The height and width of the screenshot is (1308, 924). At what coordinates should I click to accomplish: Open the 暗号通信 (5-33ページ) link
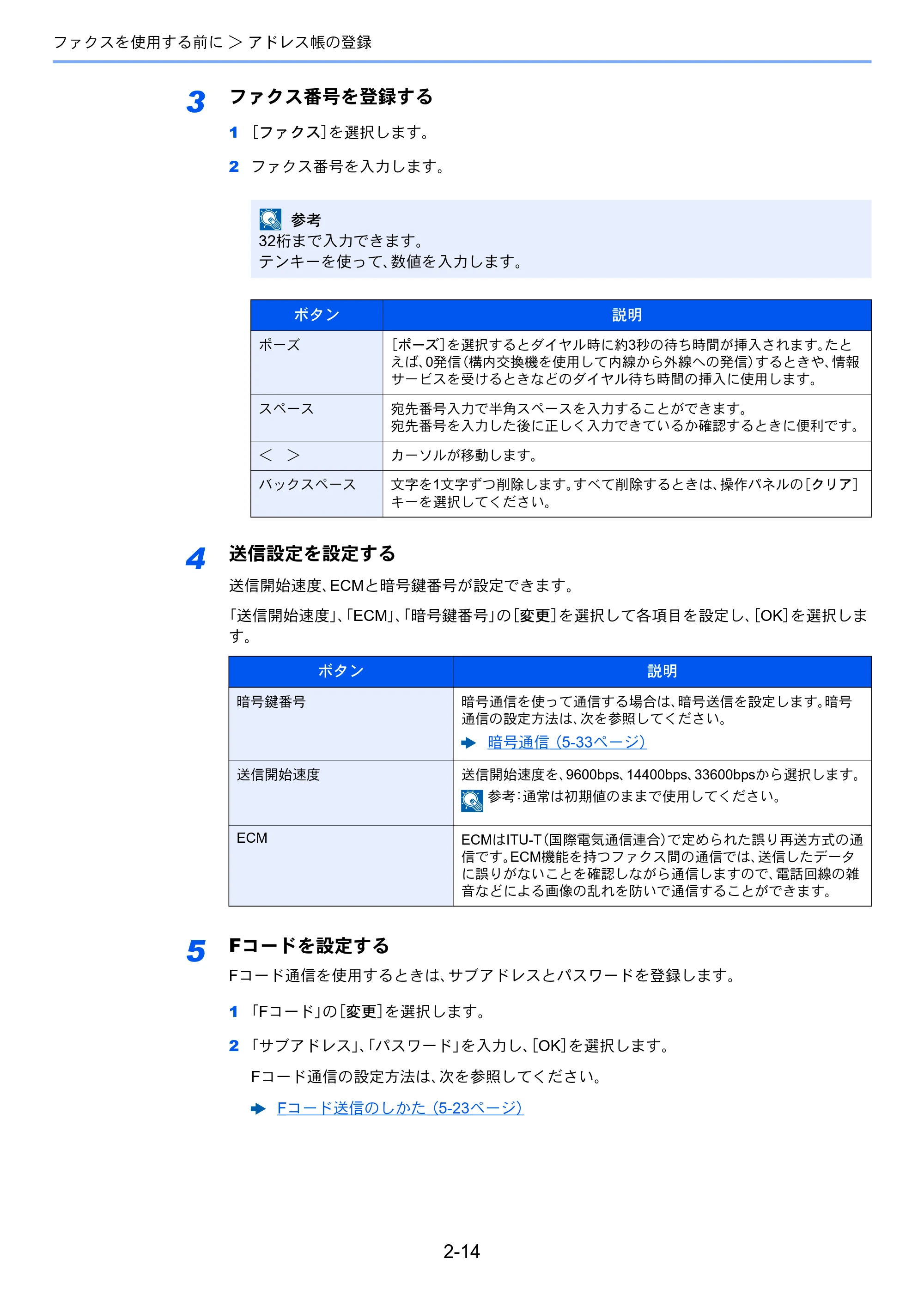pyautogui.click(x=567, y=742)
